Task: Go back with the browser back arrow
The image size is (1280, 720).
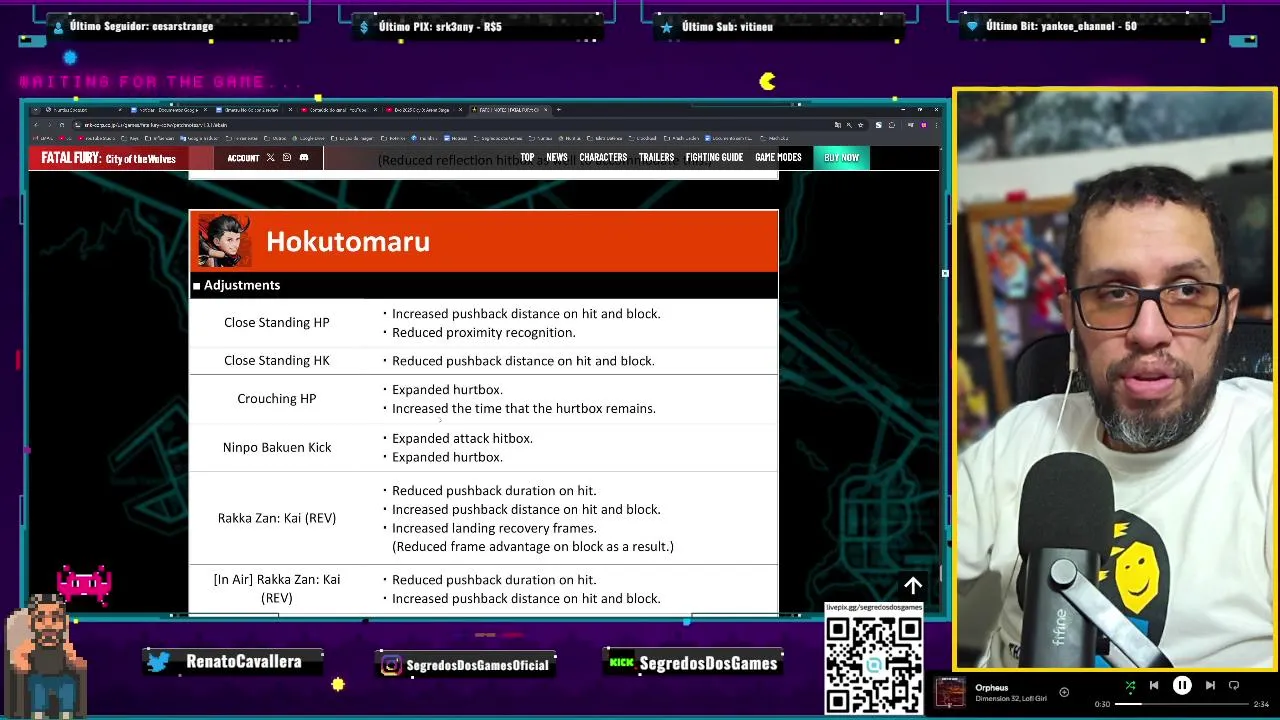Action: point(36,125)
